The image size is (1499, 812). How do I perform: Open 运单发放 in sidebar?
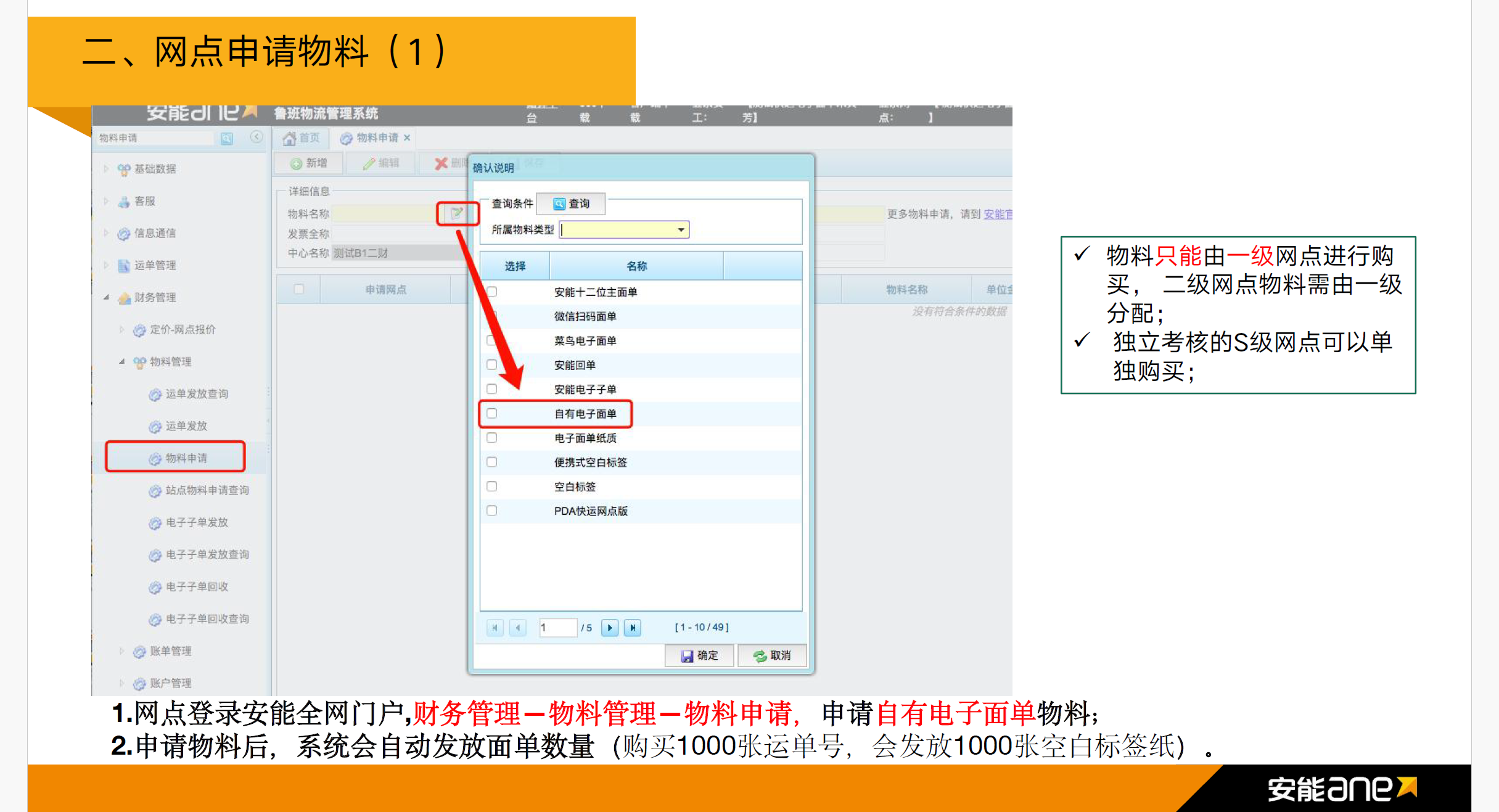tap(186, 426)
